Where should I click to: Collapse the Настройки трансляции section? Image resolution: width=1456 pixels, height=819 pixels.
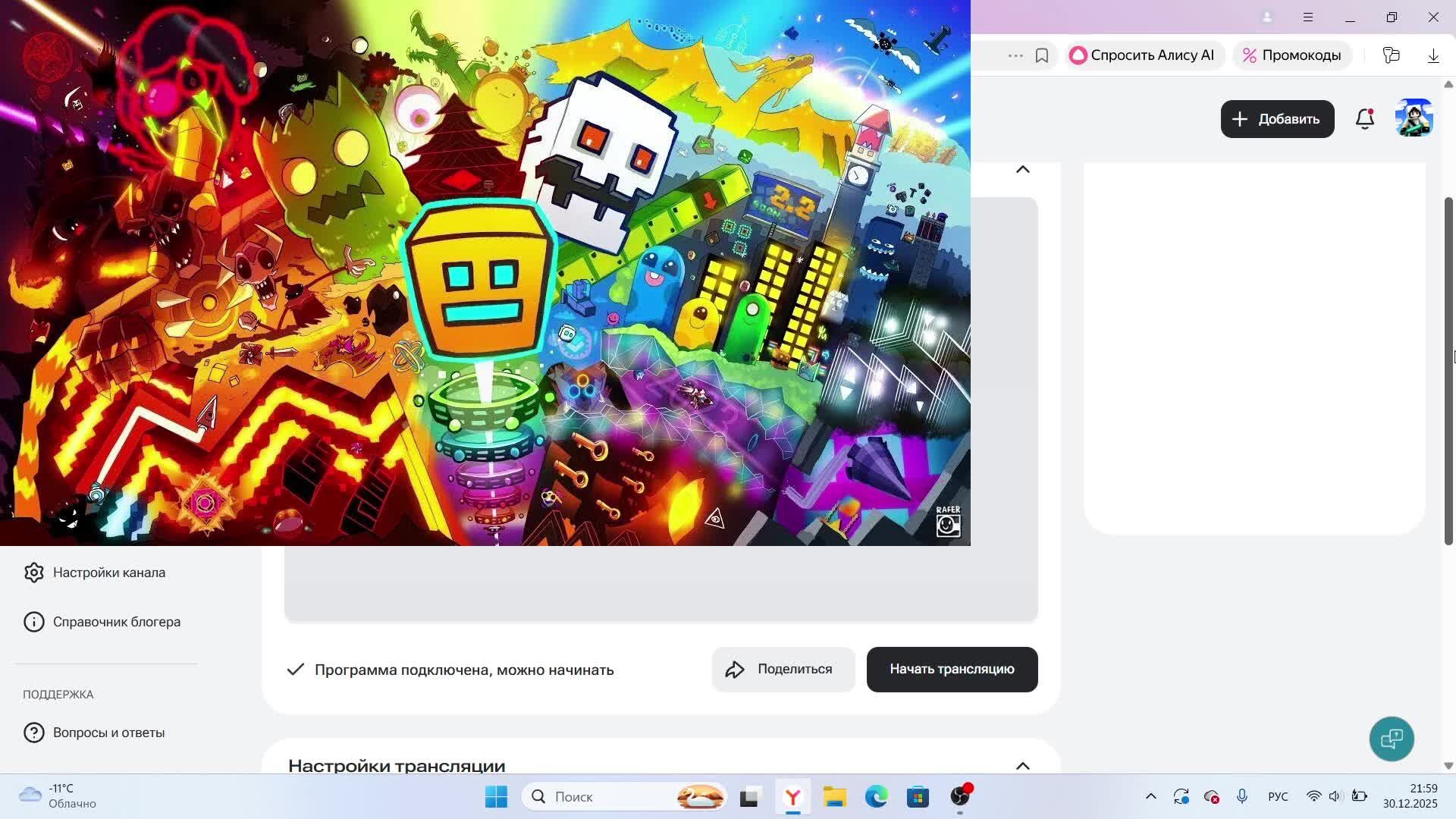pos(1022,766)
